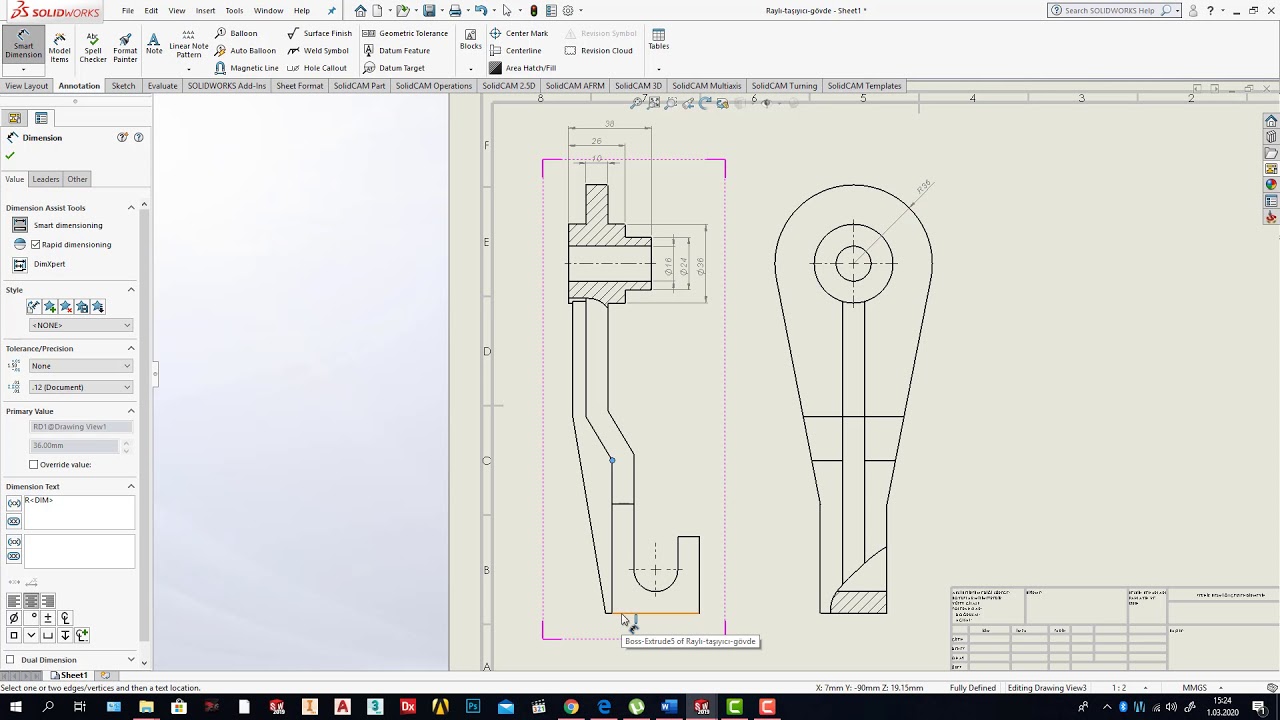1280x720 pixels.
Task: Enable the Dual Dimension checkbox
Action: point(10,660)
